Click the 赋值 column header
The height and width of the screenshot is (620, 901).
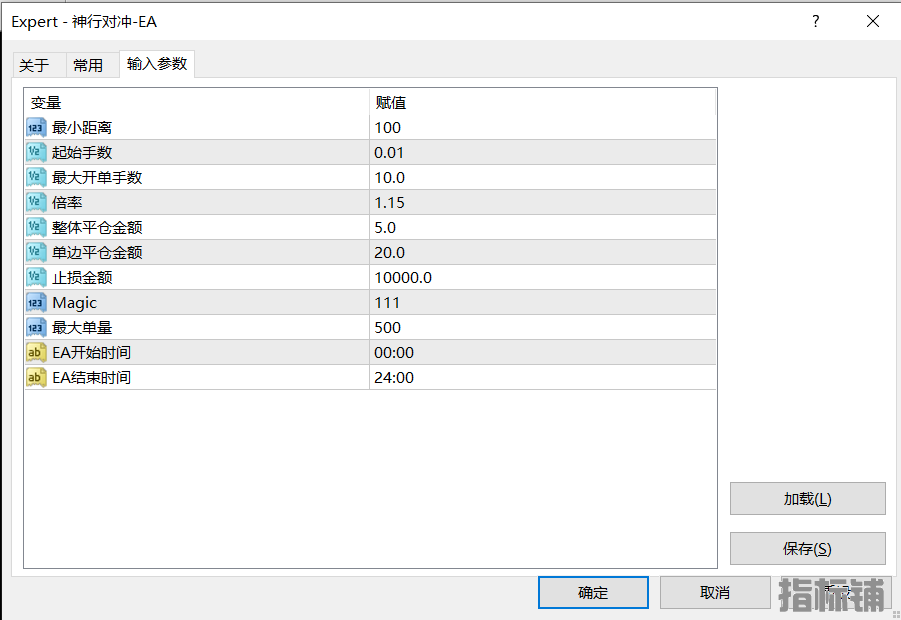[542, 102]
